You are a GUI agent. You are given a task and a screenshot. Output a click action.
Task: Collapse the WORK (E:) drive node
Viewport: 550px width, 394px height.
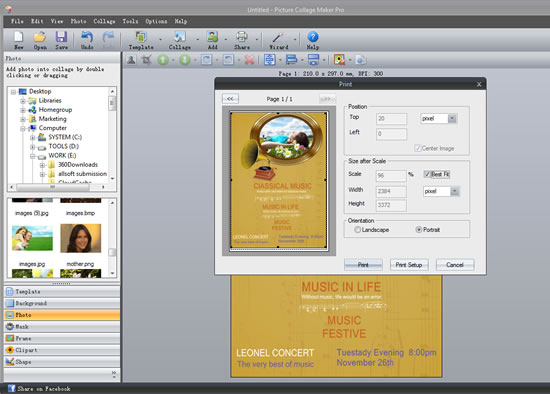tap(33, 156)
